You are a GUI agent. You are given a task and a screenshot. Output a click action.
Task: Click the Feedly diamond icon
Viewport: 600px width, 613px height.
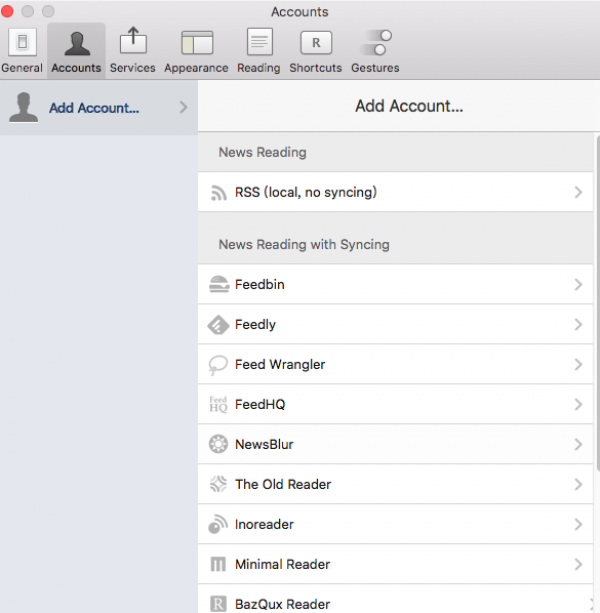point(218,325)
